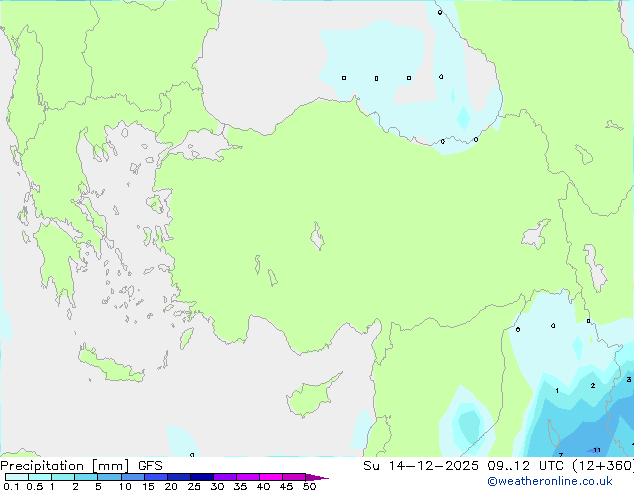Click the '25' legend scale label

[x=194, y=486]
